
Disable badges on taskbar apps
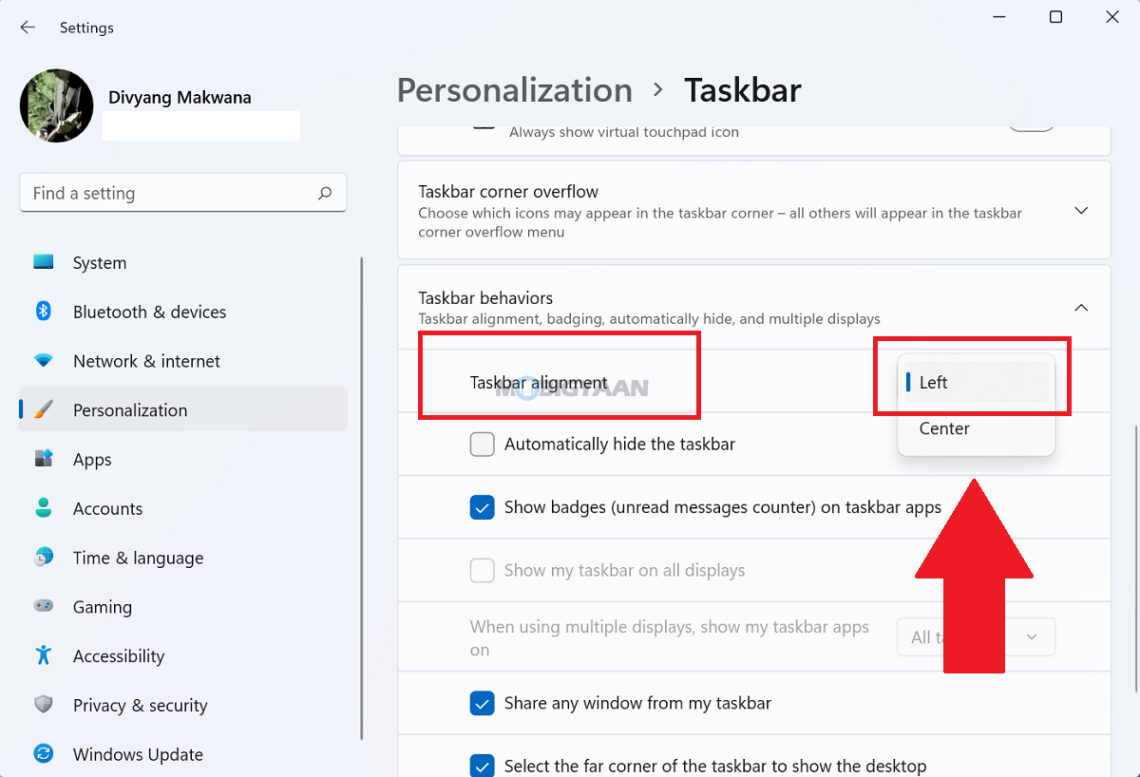coord(482,507)
